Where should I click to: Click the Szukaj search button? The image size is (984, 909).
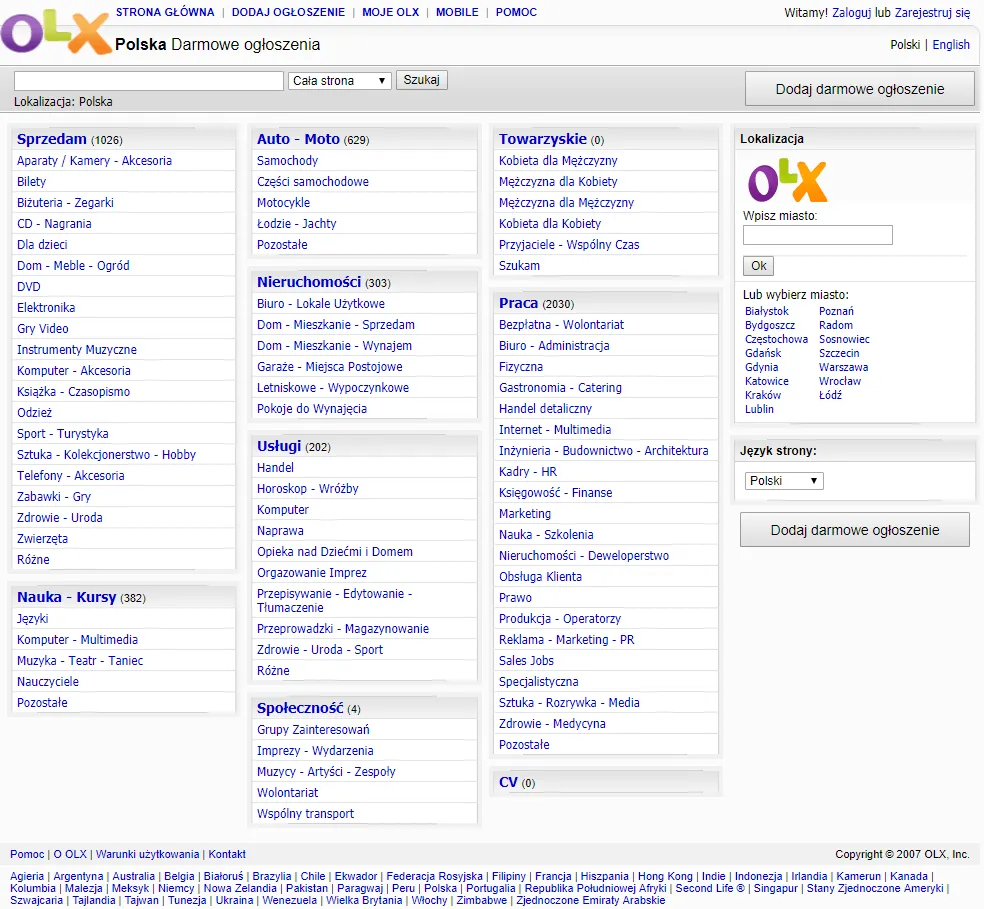(x=422, y=80)
